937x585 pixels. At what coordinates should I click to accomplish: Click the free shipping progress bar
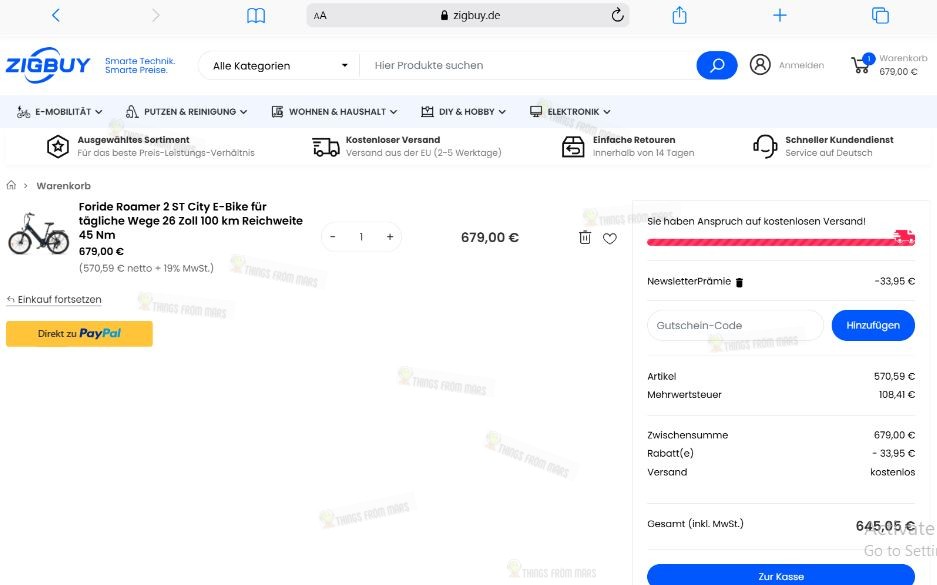coord(780,241)
